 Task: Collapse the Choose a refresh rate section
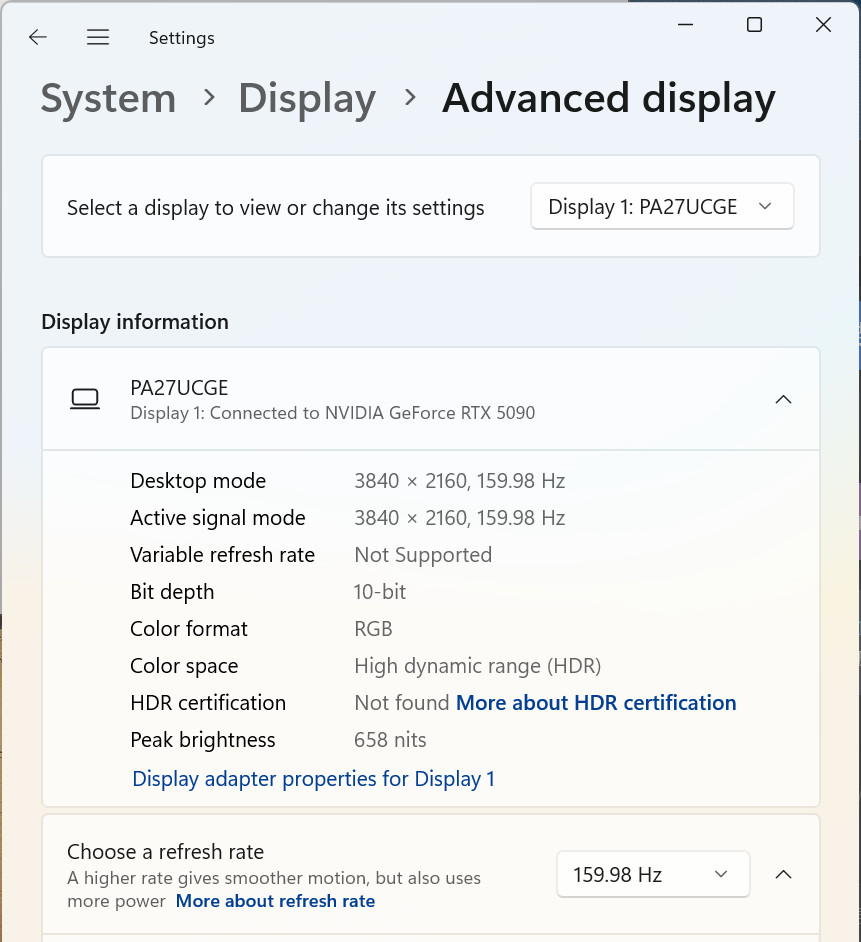click(783, 875)
